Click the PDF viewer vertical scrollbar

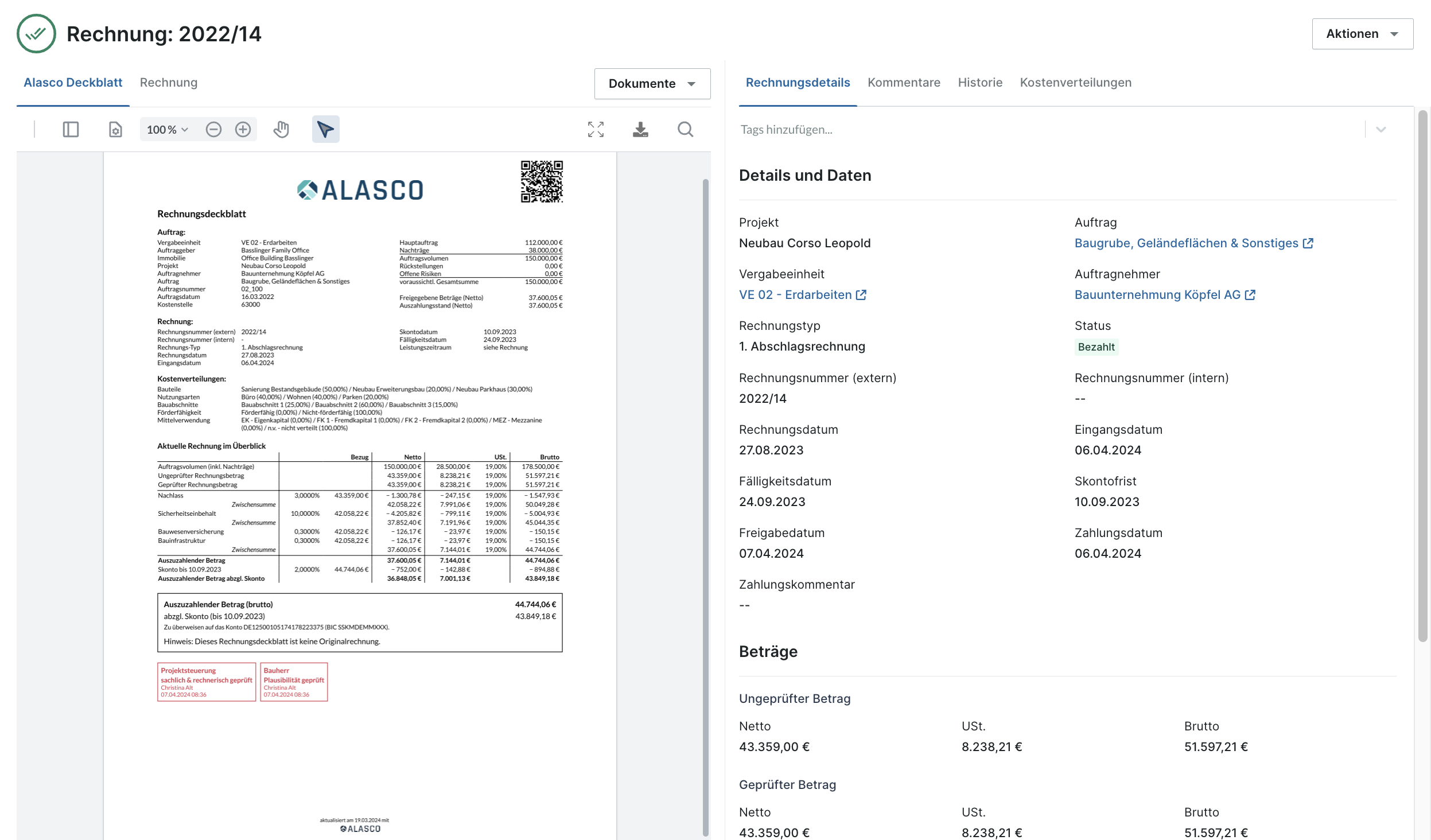[x=705, y=507]
